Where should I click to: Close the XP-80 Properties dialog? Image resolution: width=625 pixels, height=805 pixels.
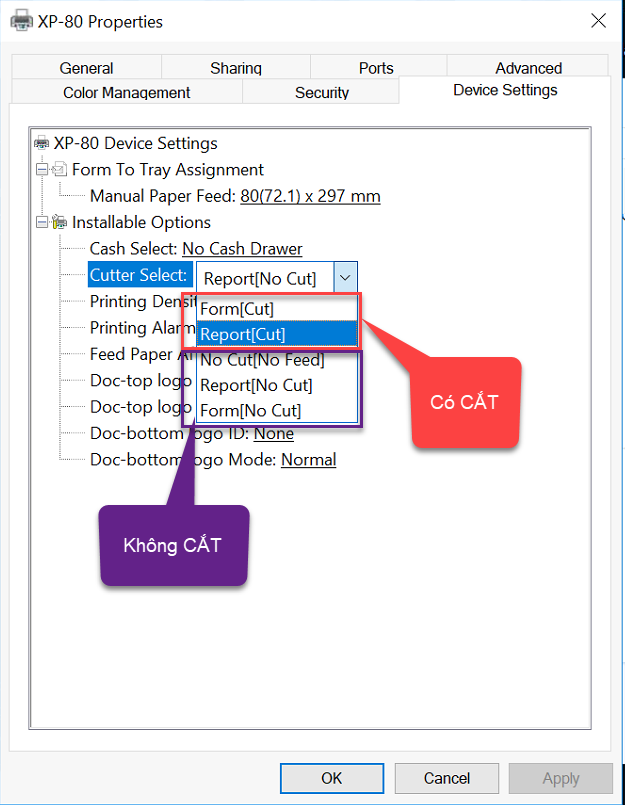pos(598,21)
